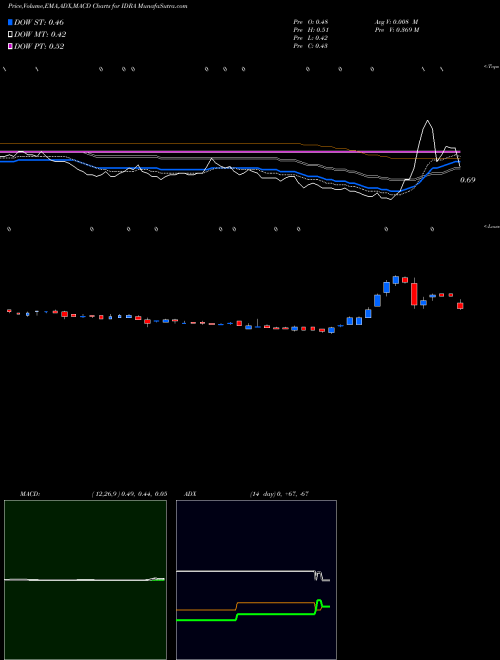Click the '<Tops' marker label at right edge
The image size is (500, 660).
pos(492,67)
